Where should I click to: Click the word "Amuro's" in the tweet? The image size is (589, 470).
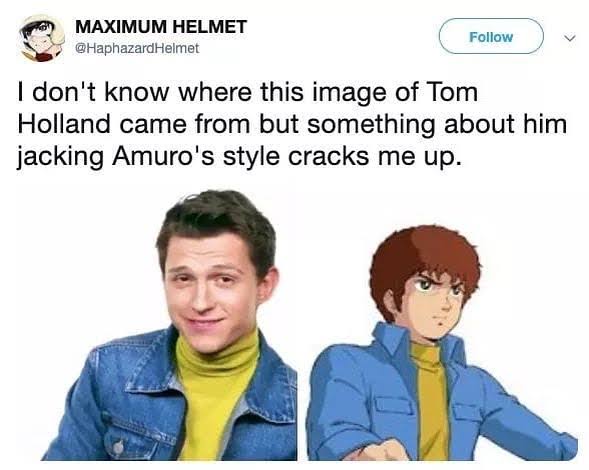pos(163,156)
